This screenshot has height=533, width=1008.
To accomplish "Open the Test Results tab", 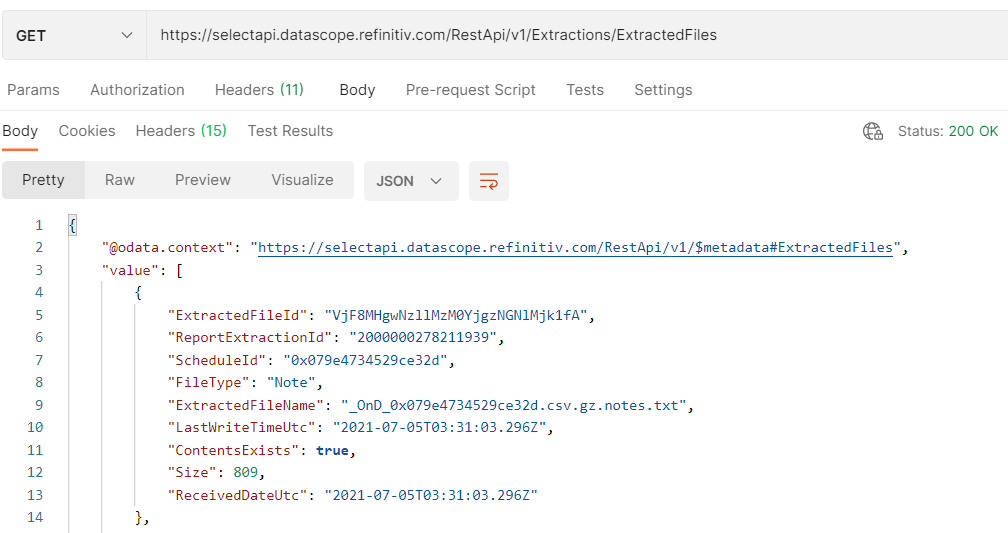I will [x=290, y=131].
